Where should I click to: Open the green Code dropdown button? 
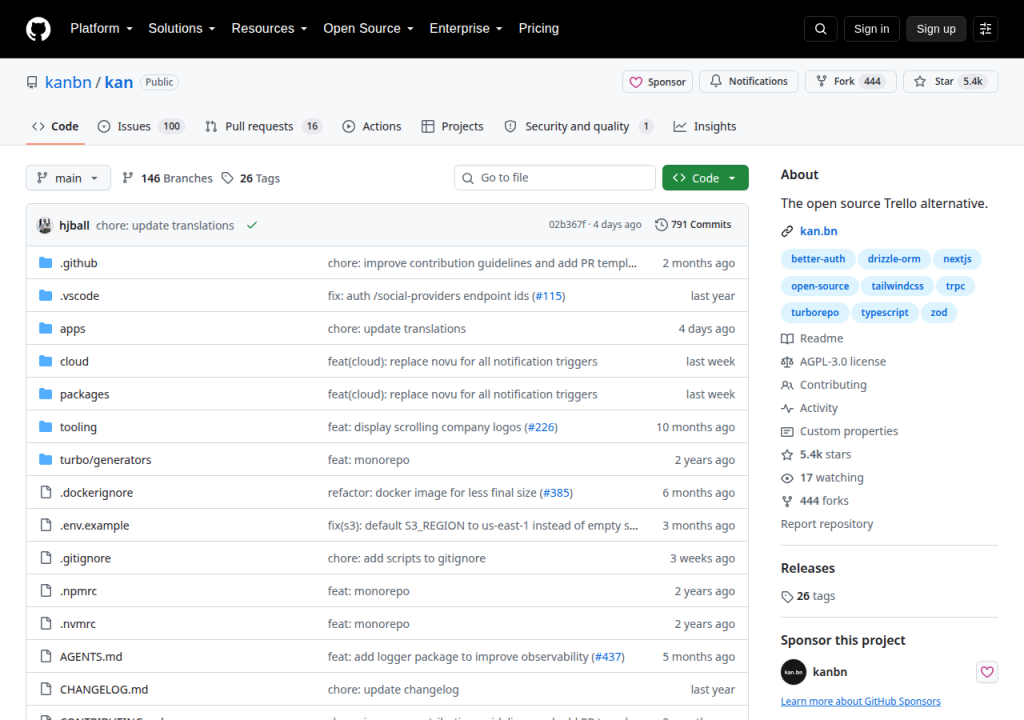705,178
